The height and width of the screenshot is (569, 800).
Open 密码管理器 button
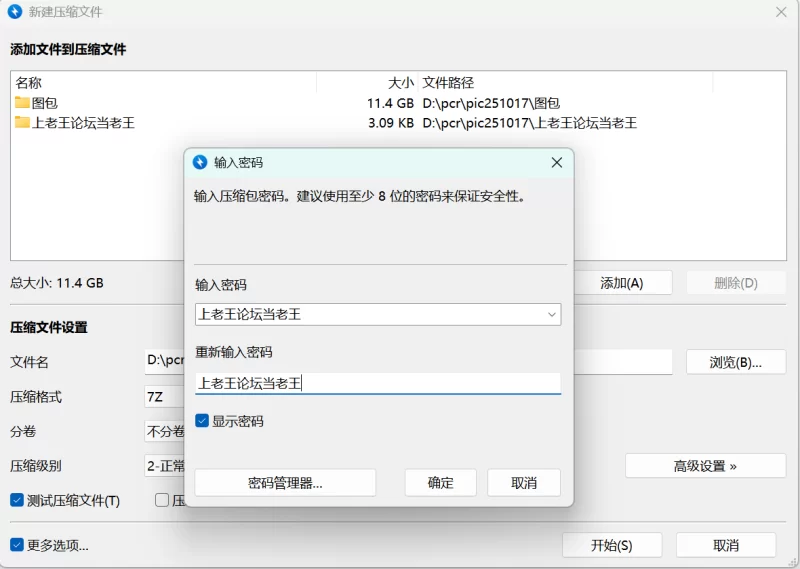[285, 483]
